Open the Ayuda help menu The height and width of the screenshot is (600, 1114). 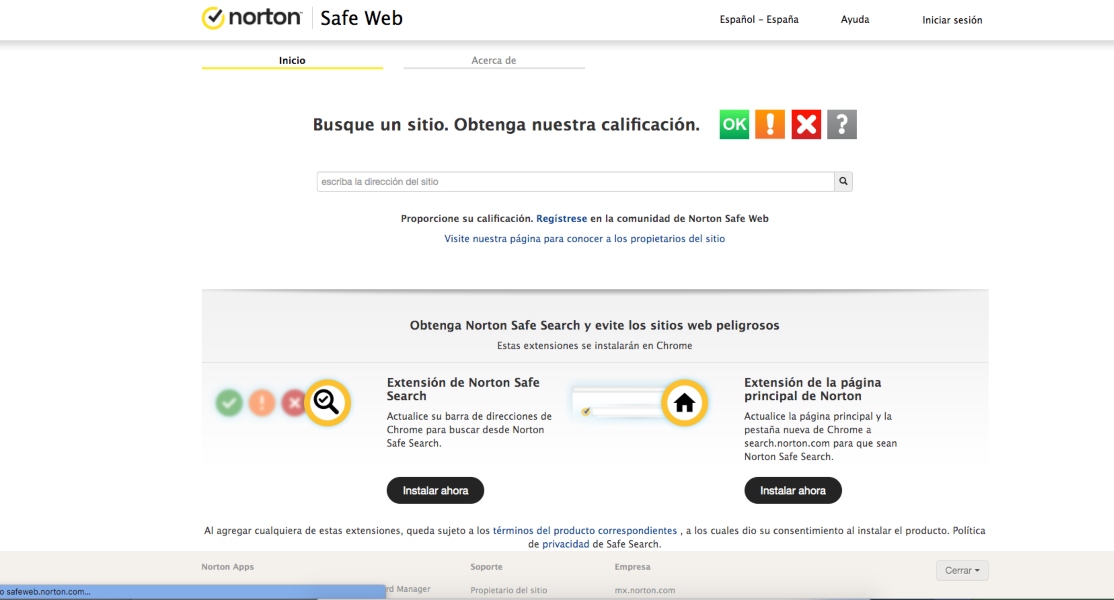coord(855,20)
